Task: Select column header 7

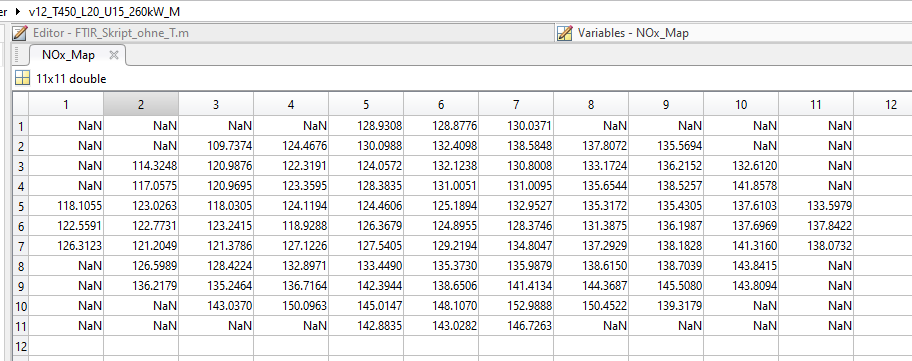Action: coord(516,105)
